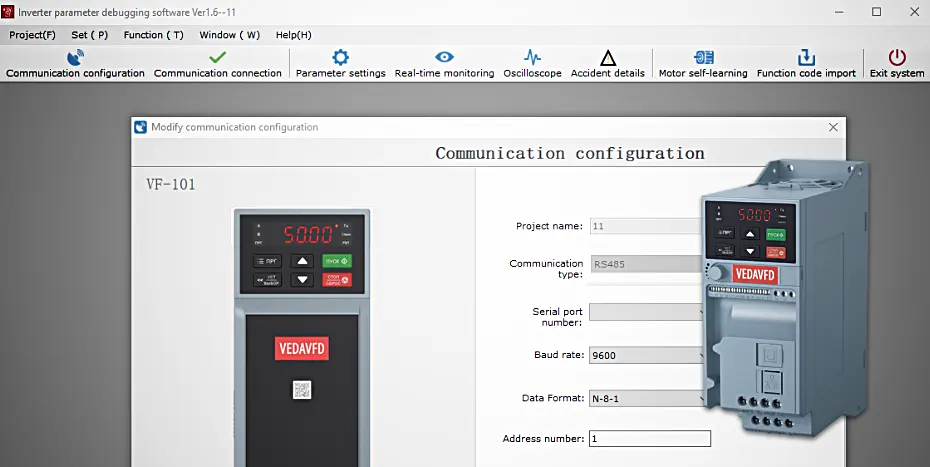The height and width of the screenshot is (467, 930).
Task: Click the Project name field
Action: pos(646,226)
